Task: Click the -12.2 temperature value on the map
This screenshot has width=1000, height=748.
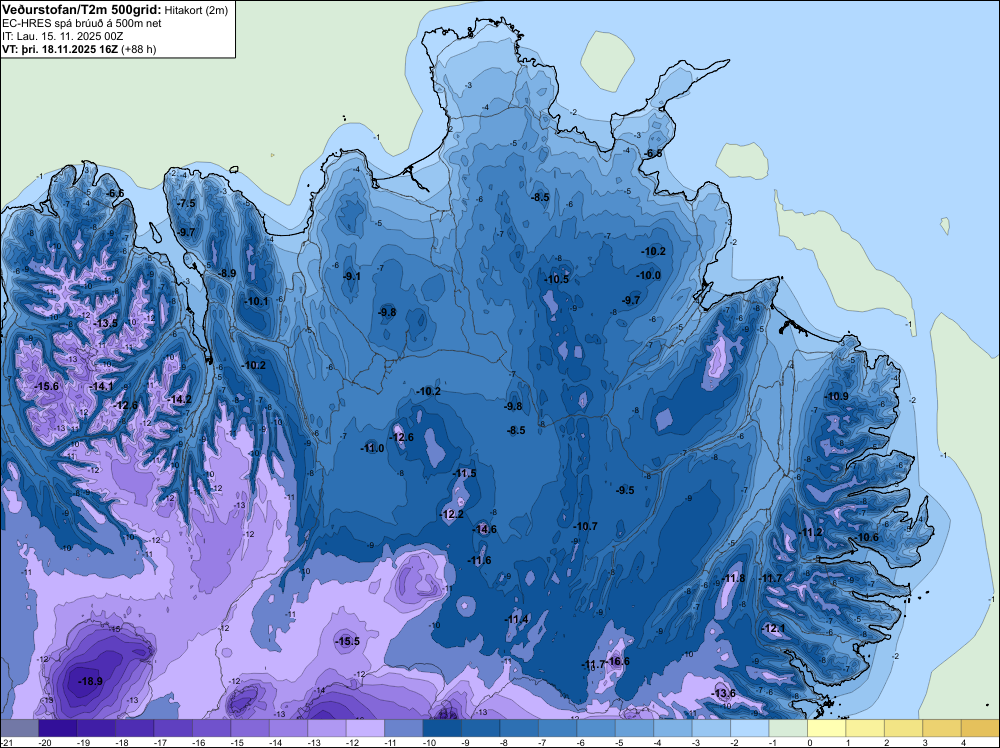Action: (x=451, y=514)
